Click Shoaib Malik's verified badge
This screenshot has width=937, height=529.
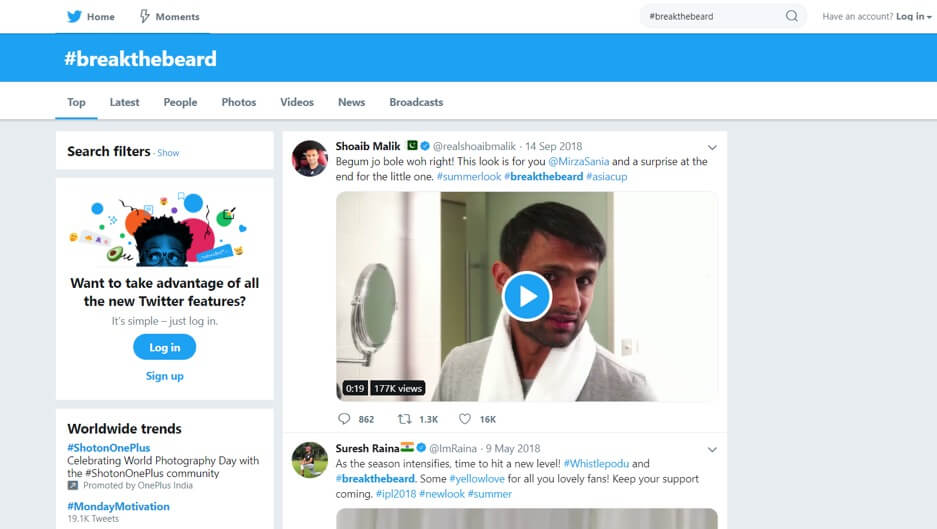click(425, 146)
